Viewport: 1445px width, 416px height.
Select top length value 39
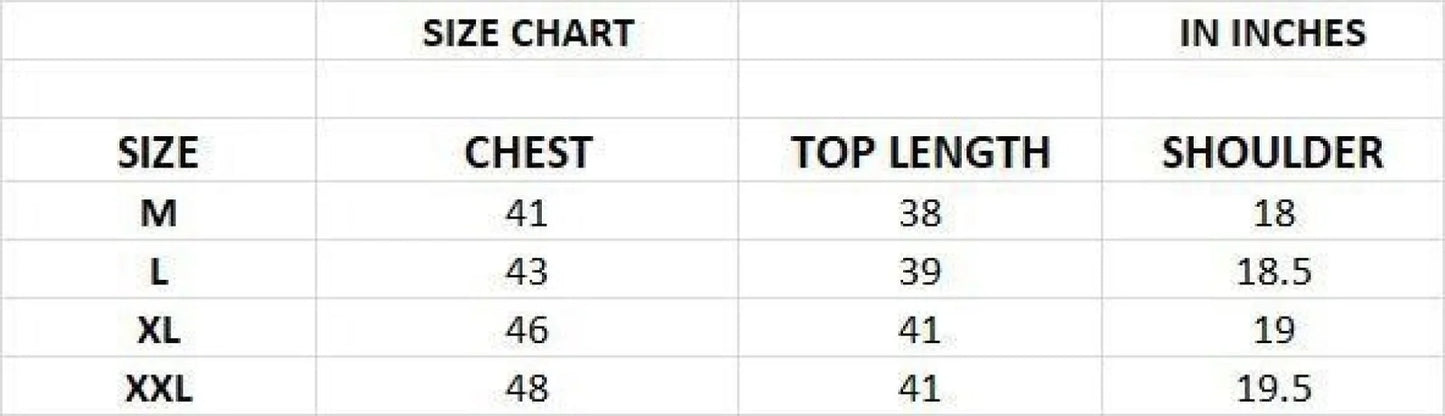(920, 272)
